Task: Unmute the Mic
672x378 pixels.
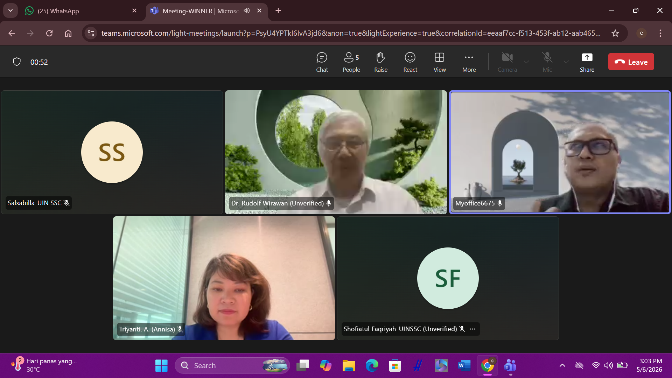Action: (x=547, y=62)
